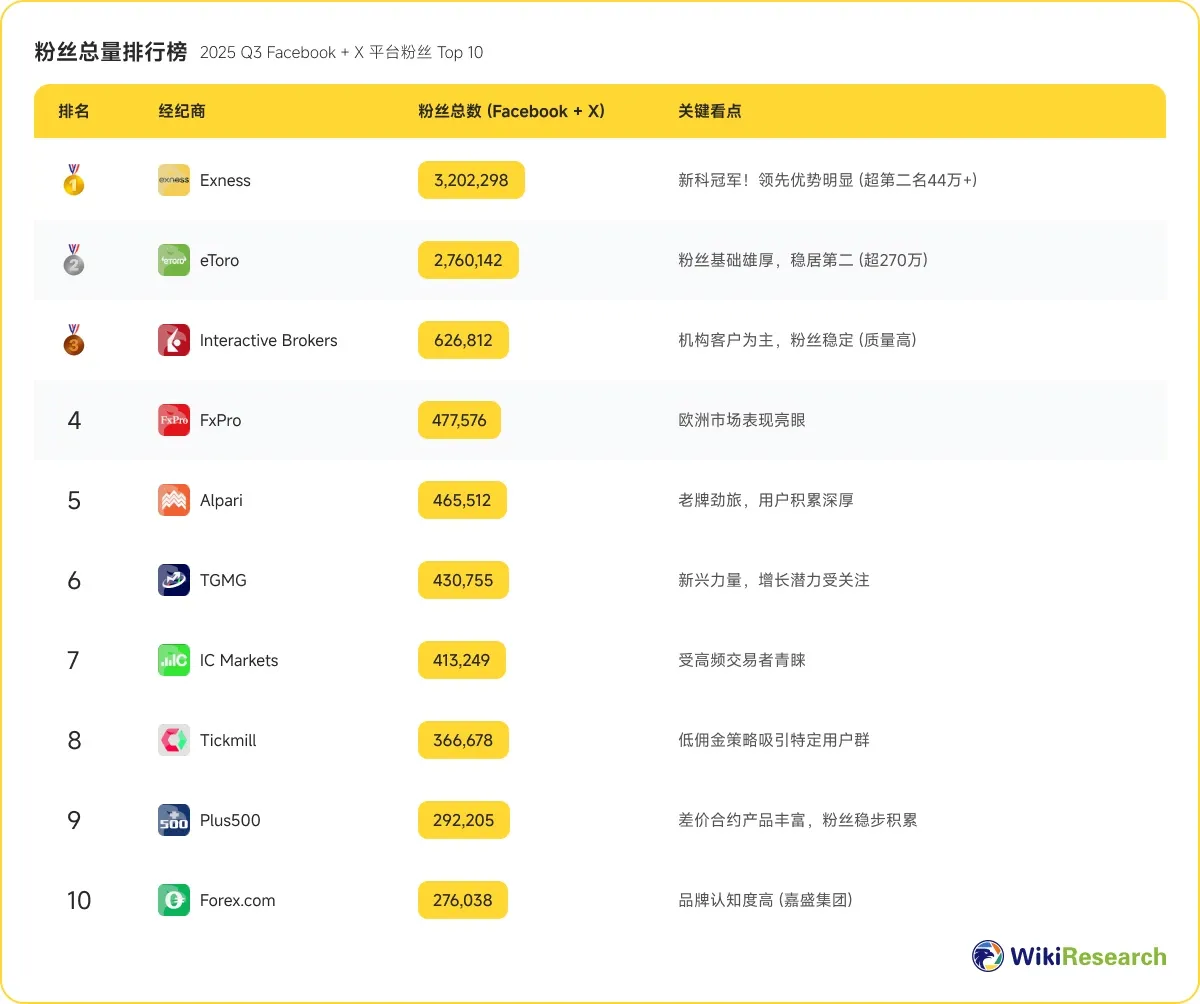Click the 465,512 follower count badge

tap(462, 500)
